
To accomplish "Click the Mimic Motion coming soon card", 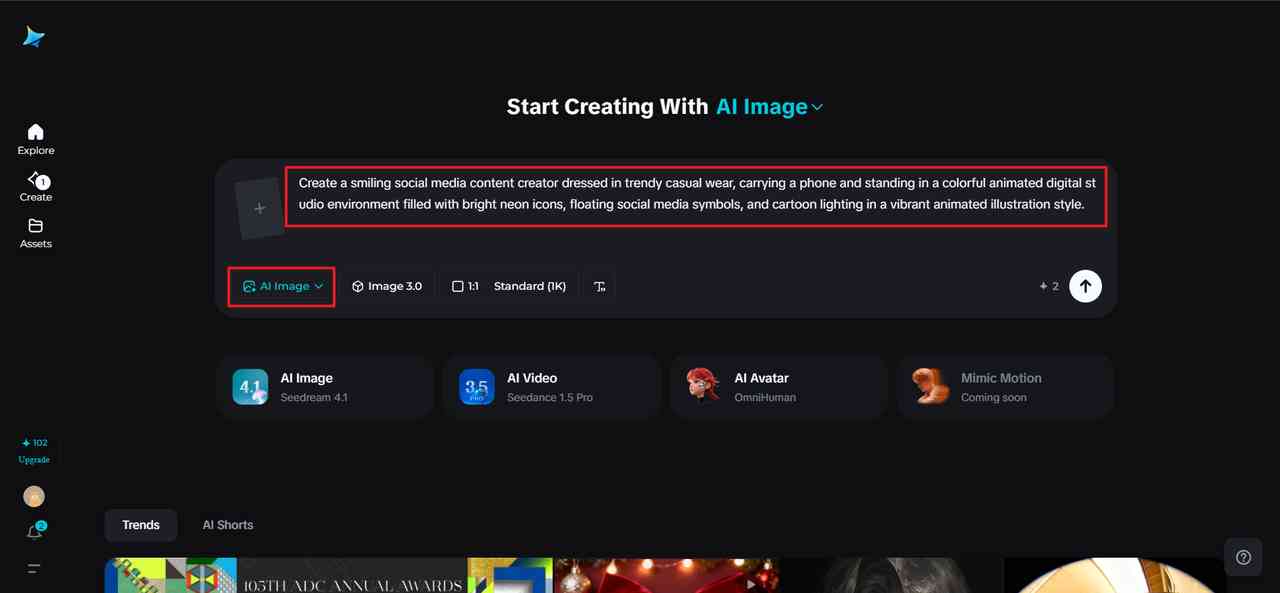I will [1006, 387].
